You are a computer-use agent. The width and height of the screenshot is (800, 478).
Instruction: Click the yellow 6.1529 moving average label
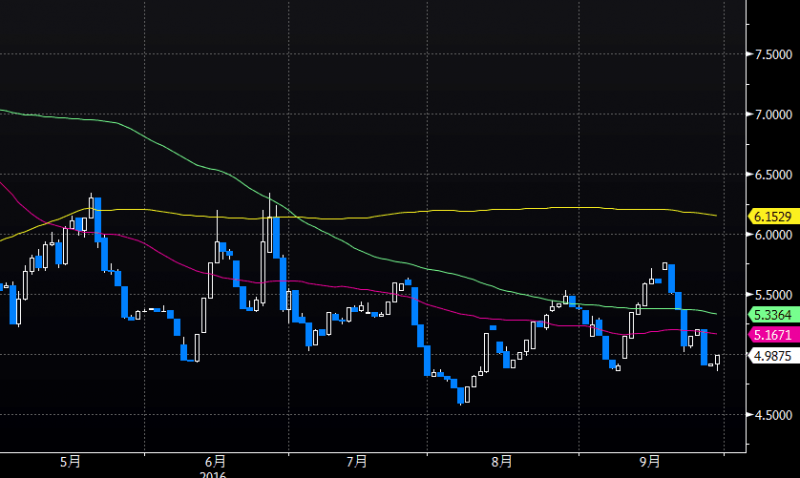(773, 217)
